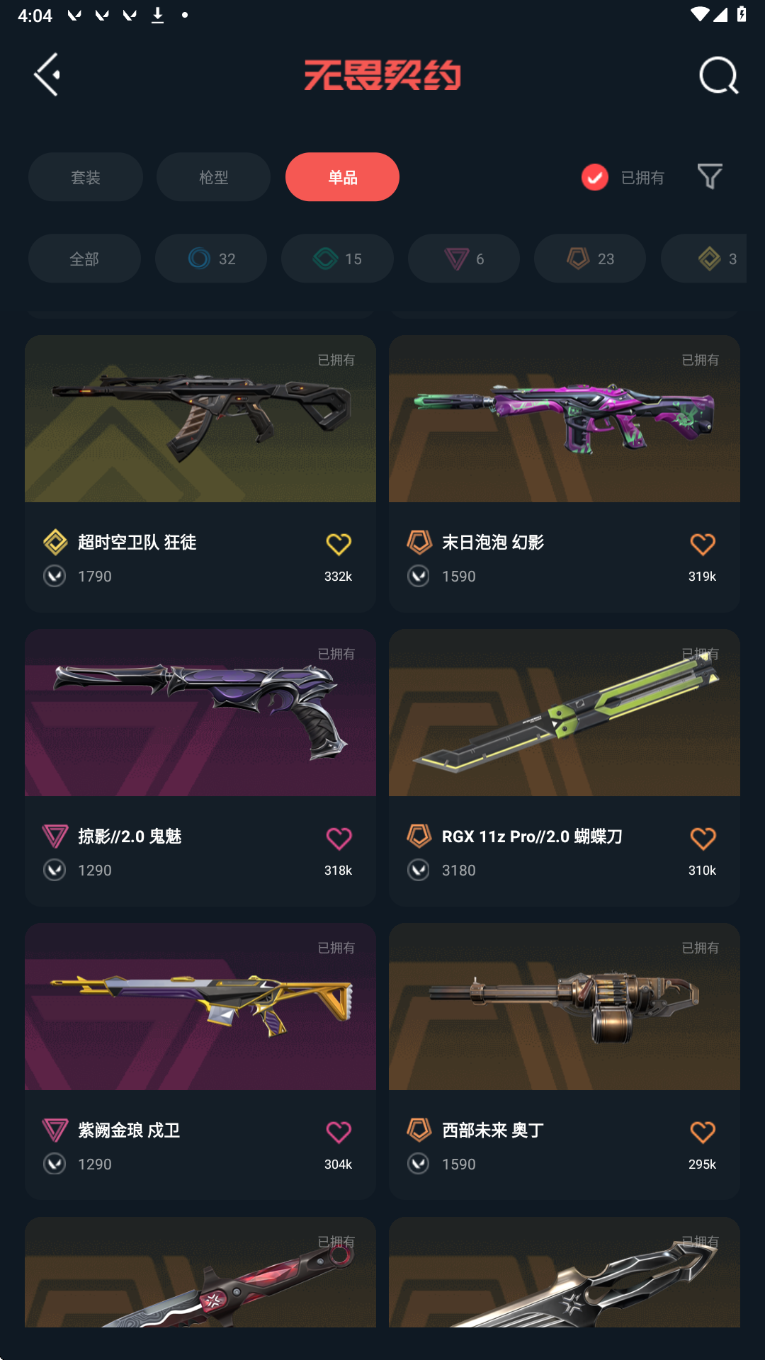
Task: Filter by 全部 all rarities
Action: pos(84,259)
